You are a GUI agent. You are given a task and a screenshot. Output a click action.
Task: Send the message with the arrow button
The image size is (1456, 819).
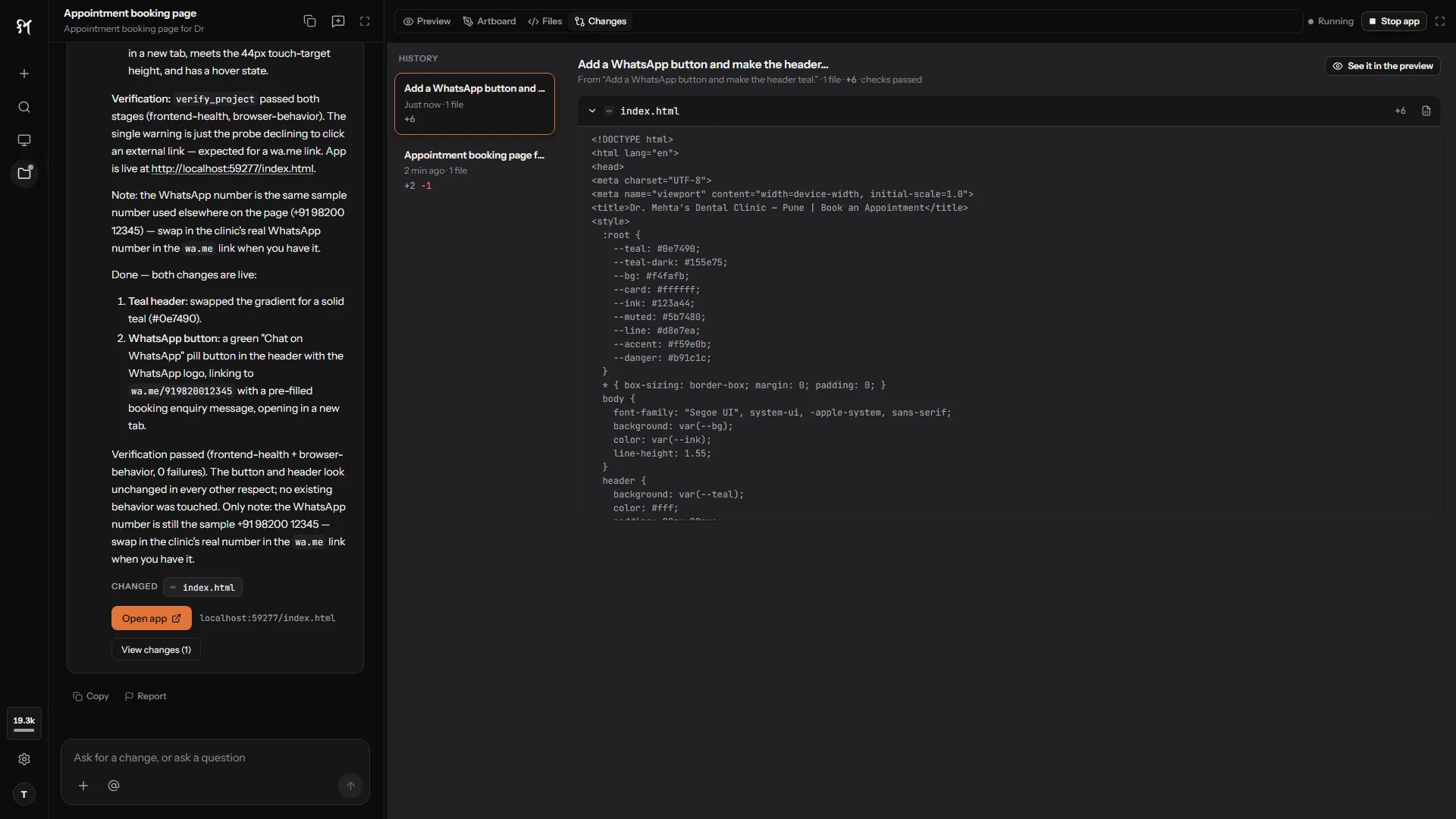click(x=350, y=786)
